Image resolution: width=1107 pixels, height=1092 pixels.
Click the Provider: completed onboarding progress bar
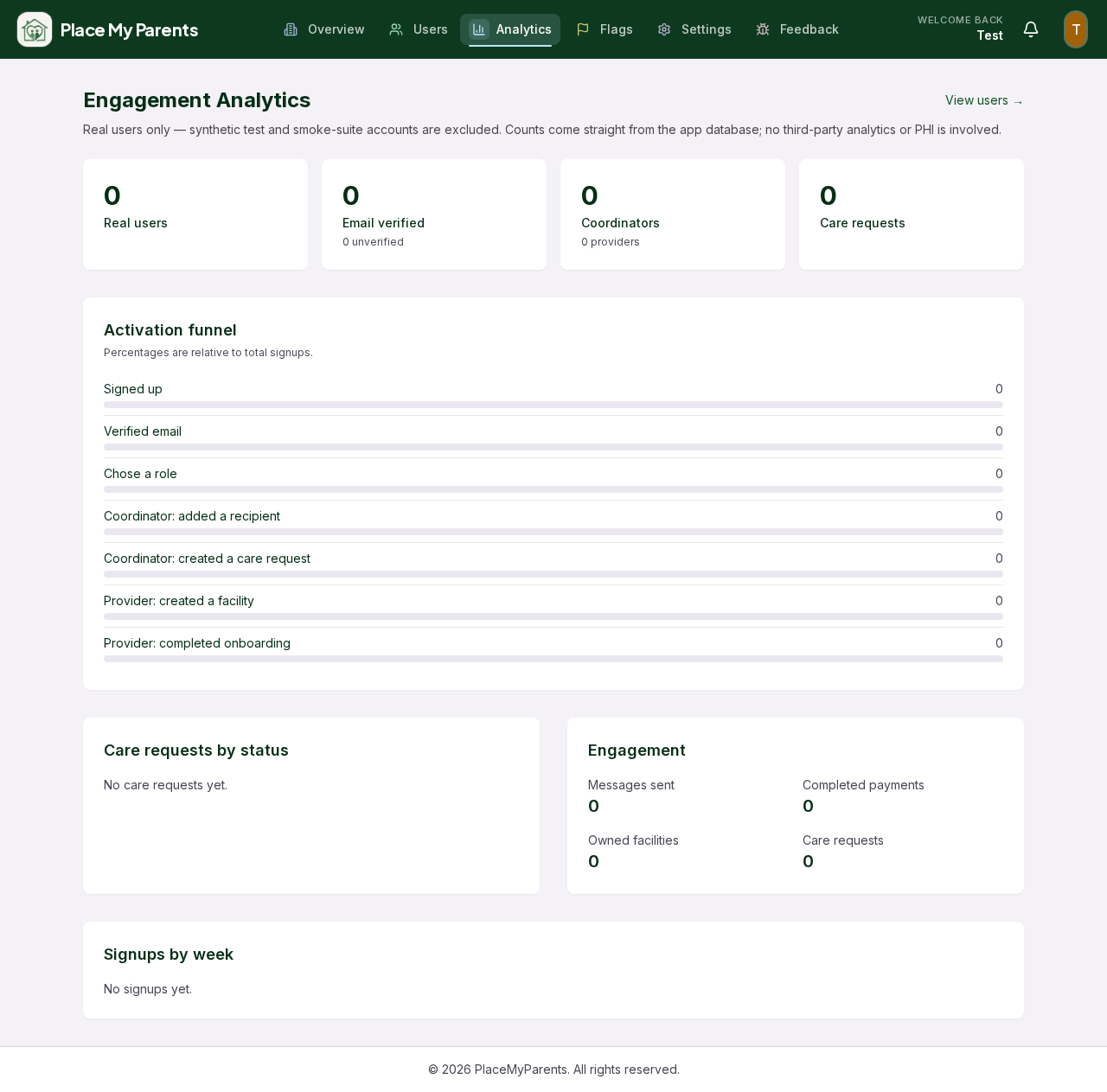[553, 659]
